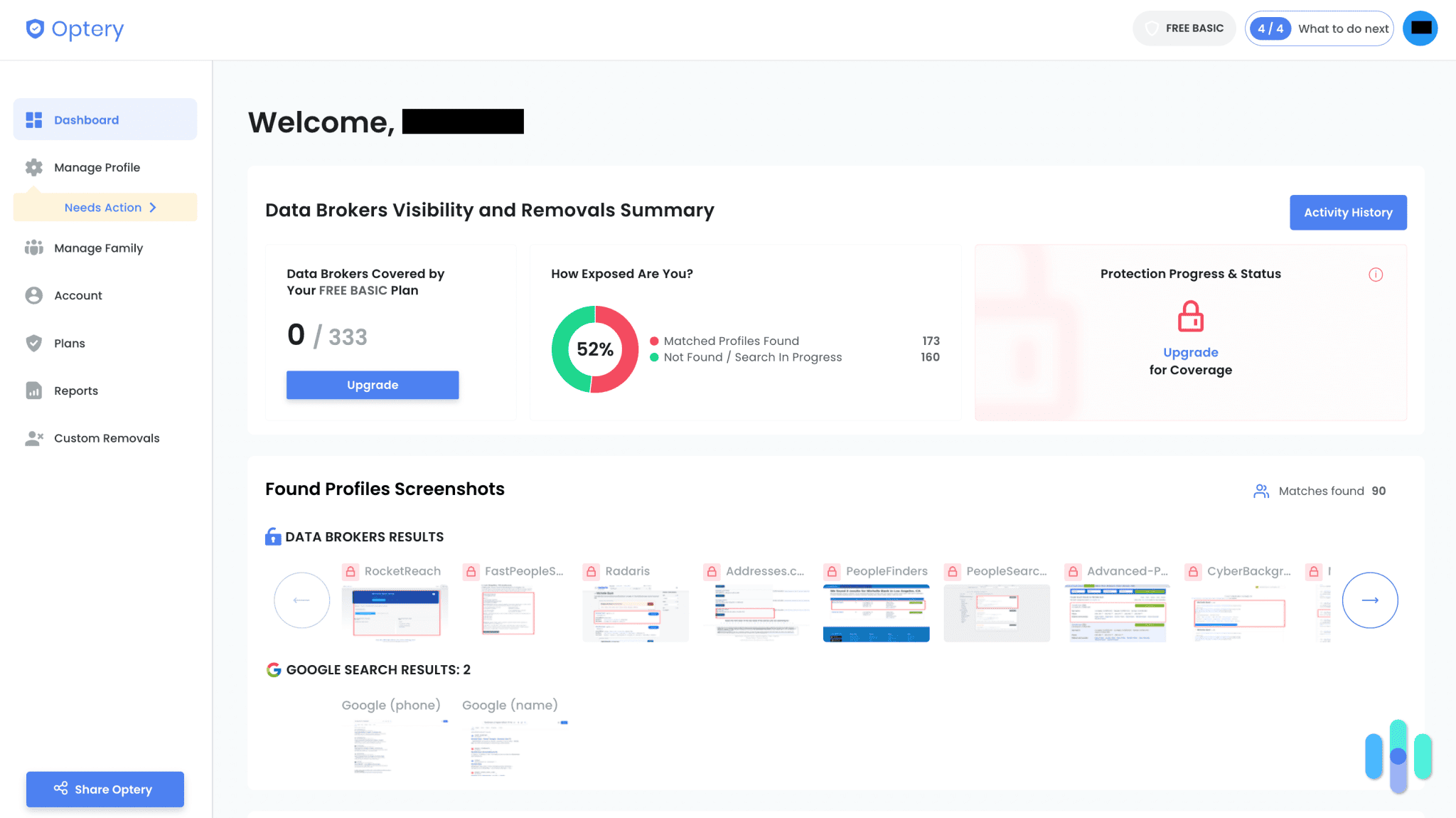The width and height of the screenshot is (1456, 818).
Task: Click the FREE BASIC shield badge
Action: (1184, 28)
